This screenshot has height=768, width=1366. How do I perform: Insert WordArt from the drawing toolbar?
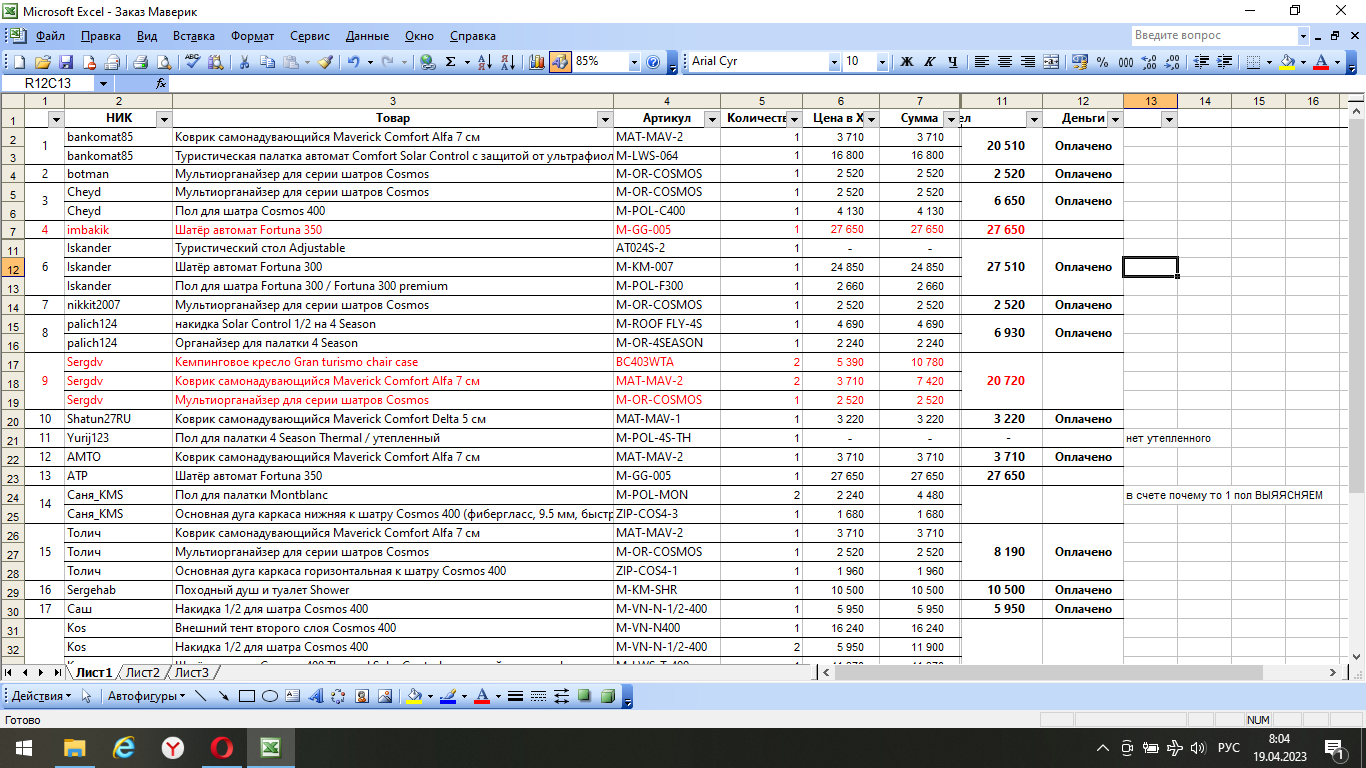(316, 696)
